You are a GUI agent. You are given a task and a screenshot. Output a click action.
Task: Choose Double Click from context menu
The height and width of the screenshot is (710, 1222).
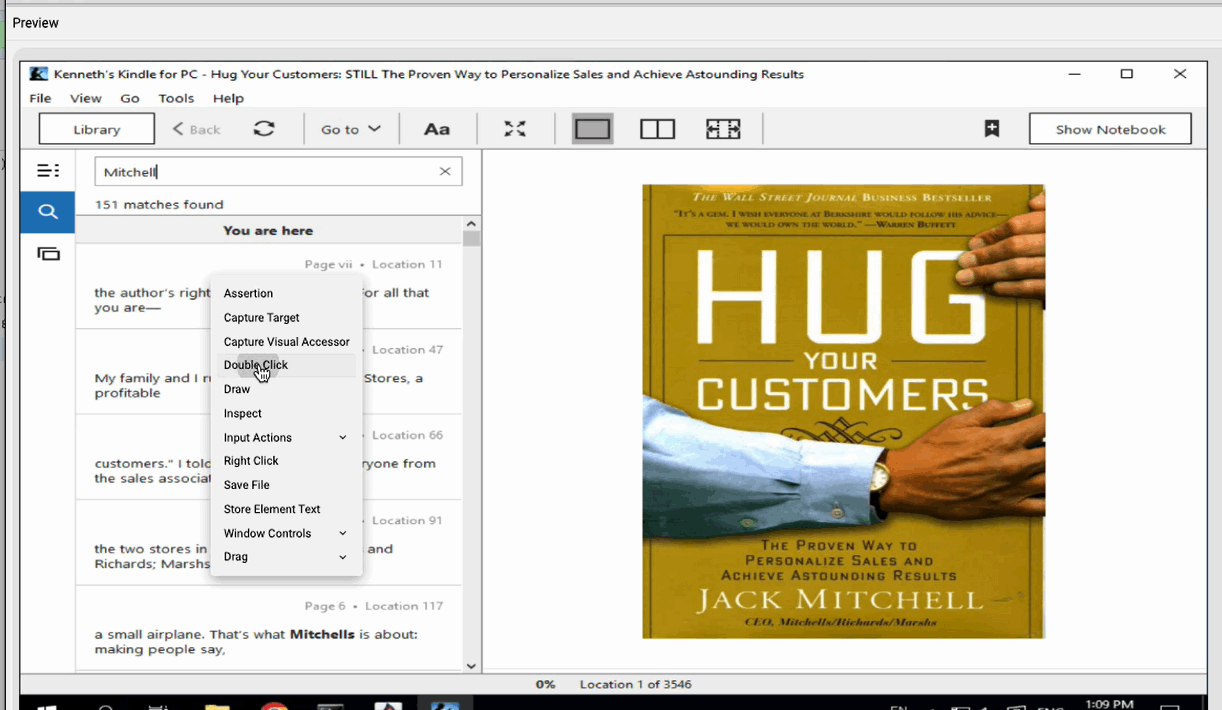click(x=256, y=365)
